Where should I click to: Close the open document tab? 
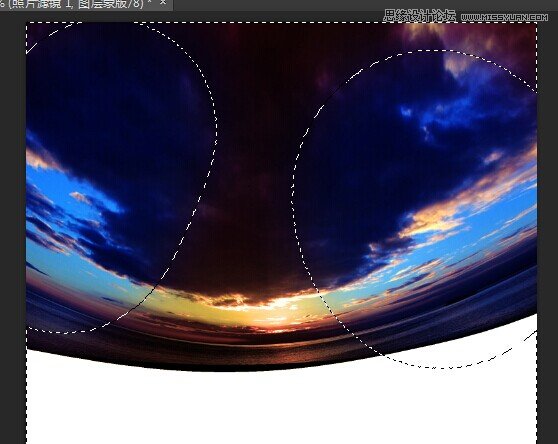pos(163,3)
